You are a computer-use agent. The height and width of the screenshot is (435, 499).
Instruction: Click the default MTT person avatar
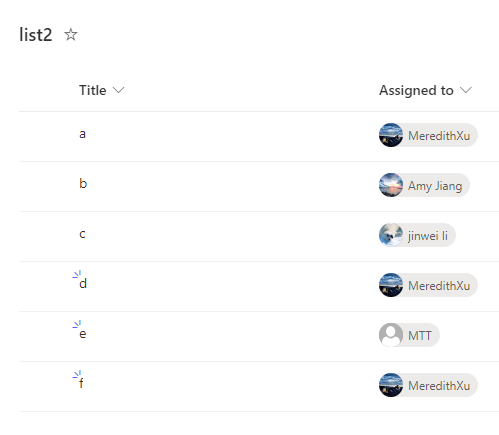tap(391, 335)
